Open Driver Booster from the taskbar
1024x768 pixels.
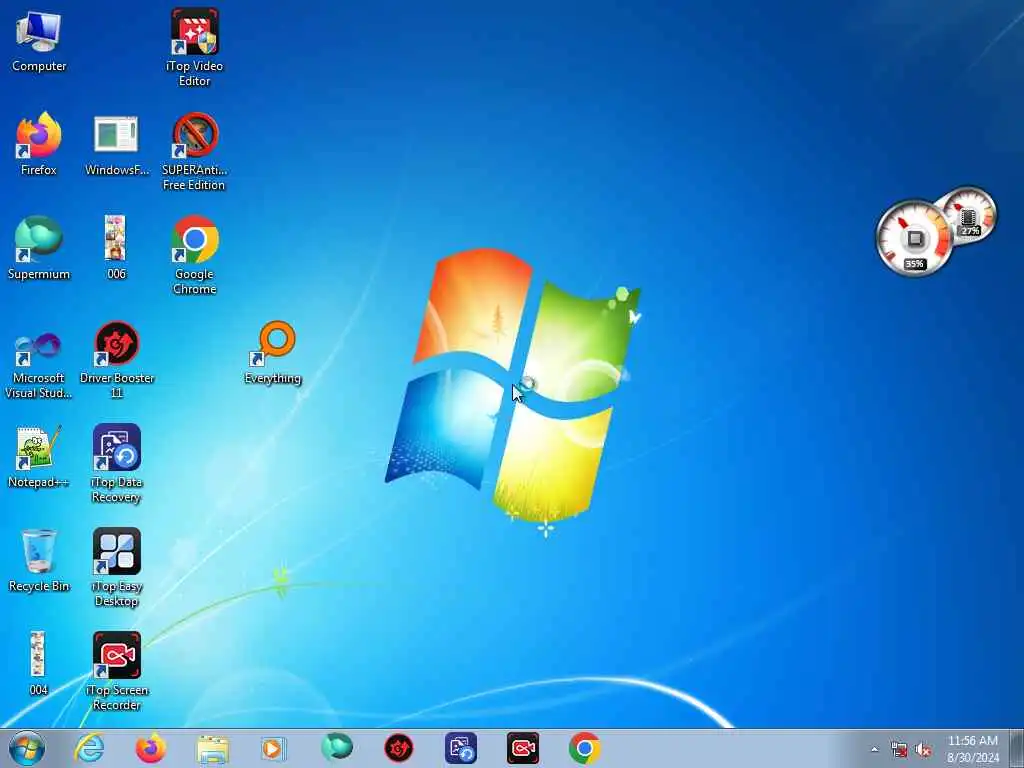tap(398, 748)
